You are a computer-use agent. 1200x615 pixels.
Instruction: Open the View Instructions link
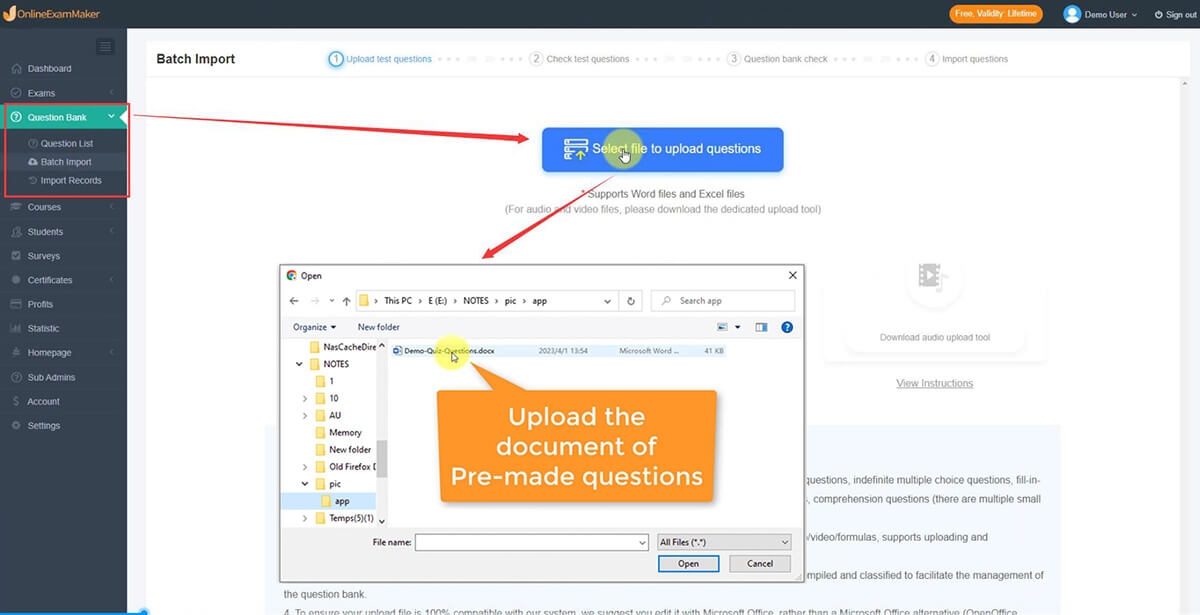(x=935, y=383)
